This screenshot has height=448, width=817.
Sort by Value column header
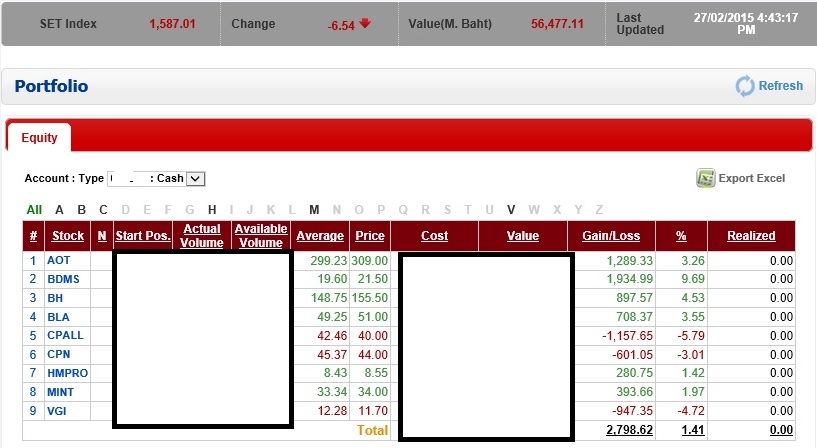coord(523,235)
